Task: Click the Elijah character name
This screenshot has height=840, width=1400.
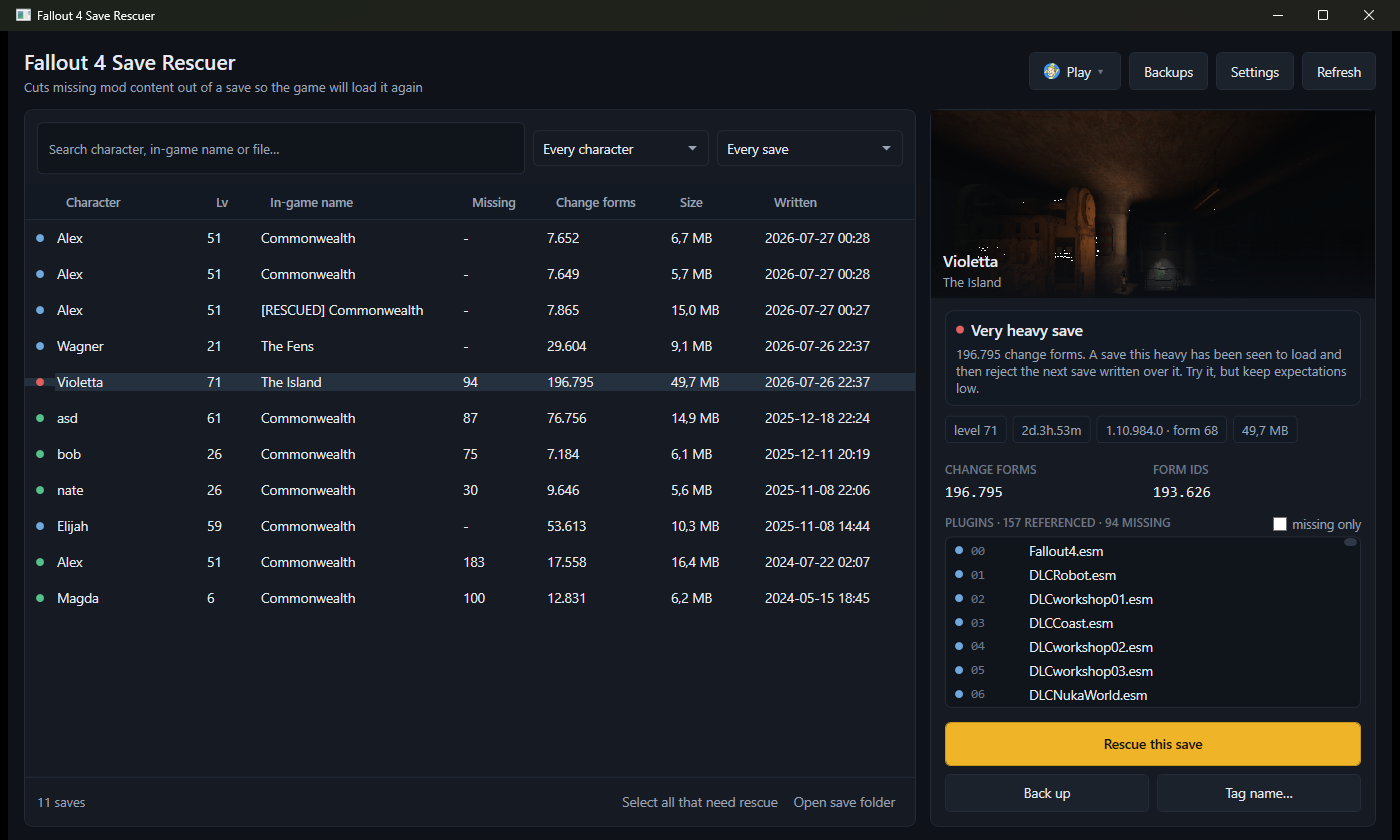Action: click(x=73, y=526)
